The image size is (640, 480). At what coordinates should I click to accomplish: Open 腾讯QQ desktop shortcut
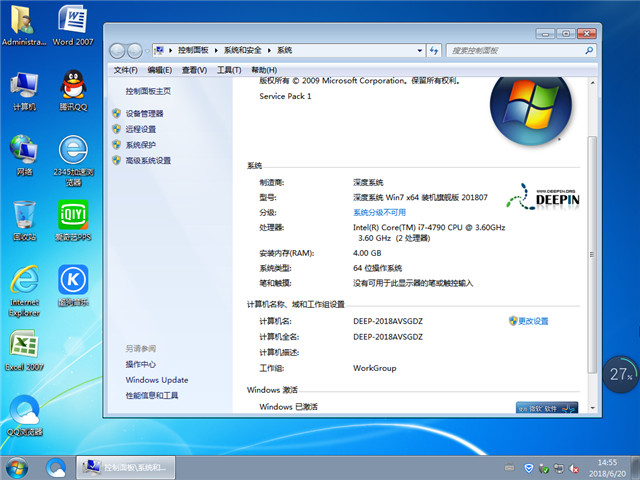73,91
